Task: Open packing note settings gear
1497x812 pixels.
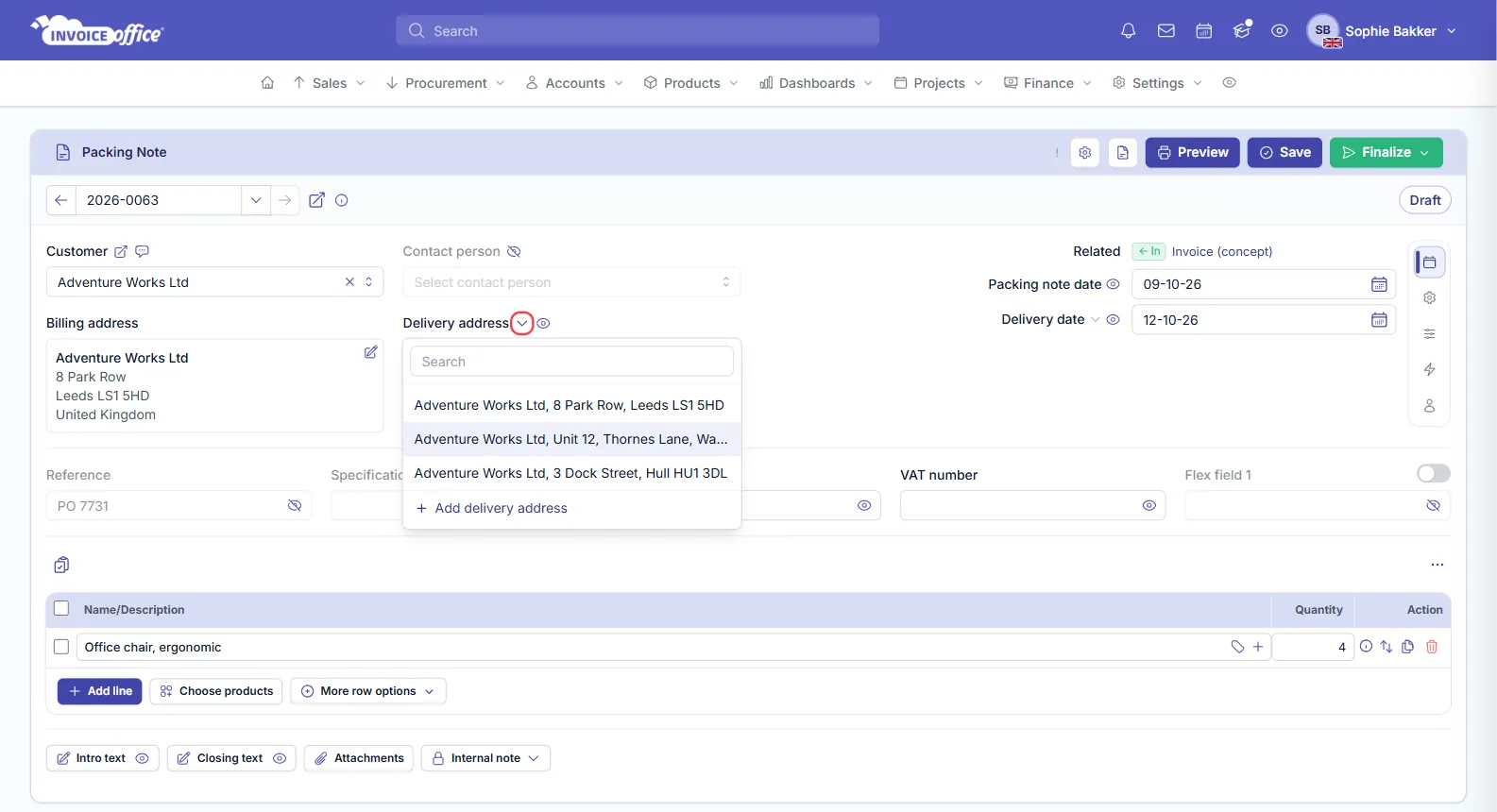Action: 1085,153
